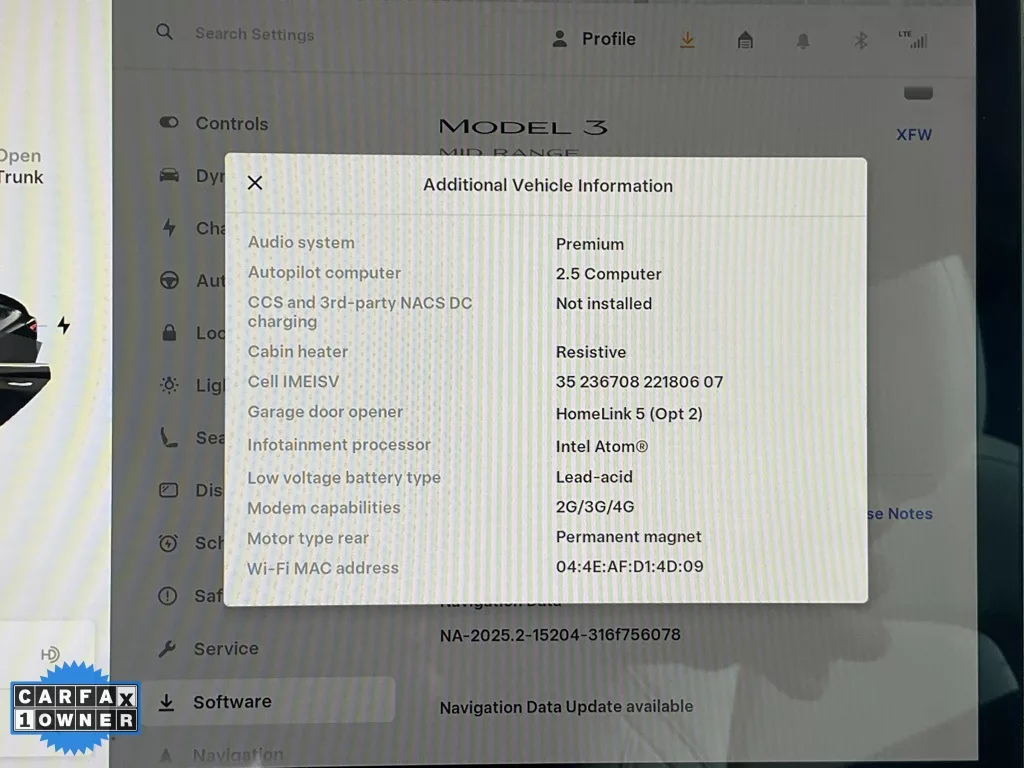Tap the LTE signal strength indicator

click(912, 39)
